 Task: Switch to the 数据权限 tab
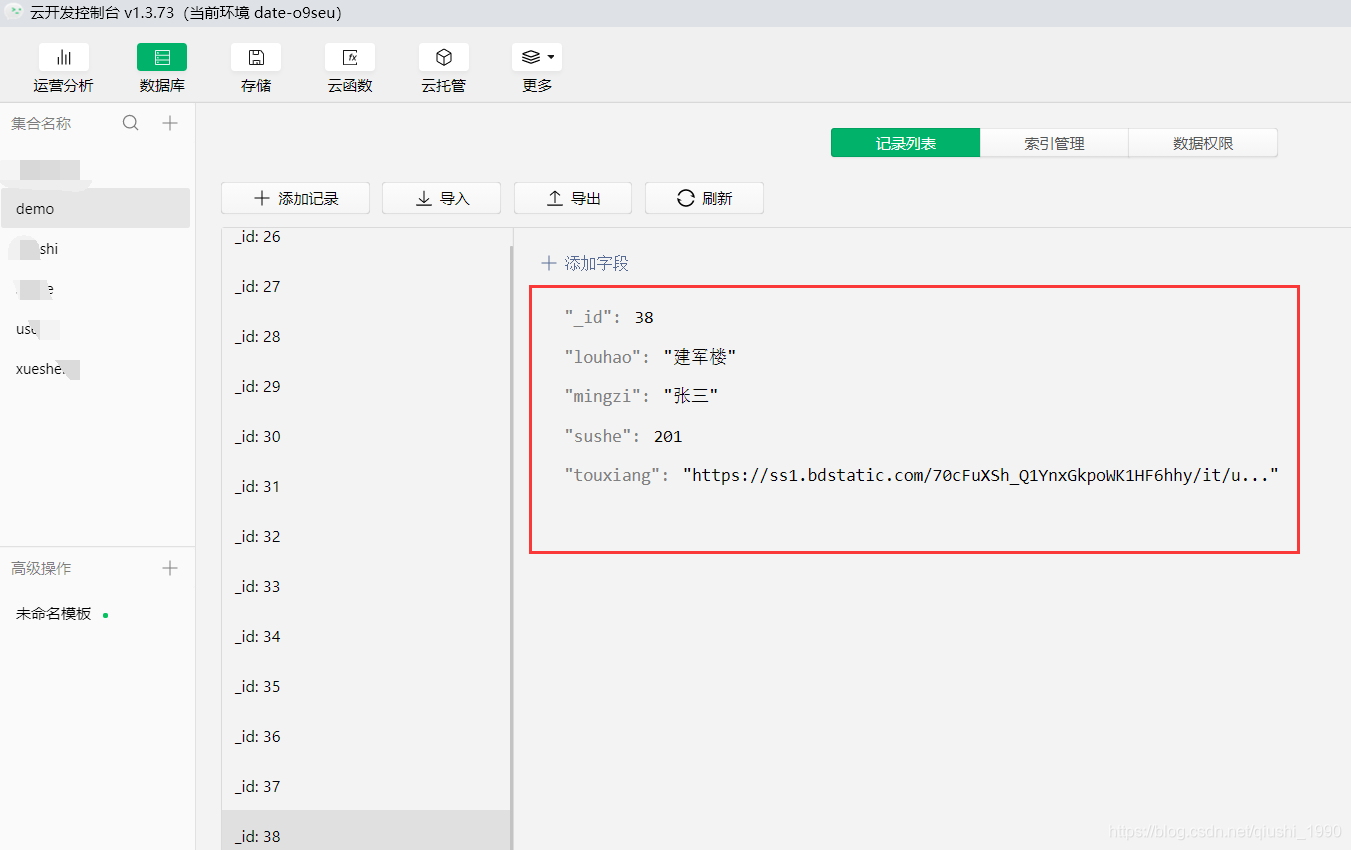pos(1203,143)
